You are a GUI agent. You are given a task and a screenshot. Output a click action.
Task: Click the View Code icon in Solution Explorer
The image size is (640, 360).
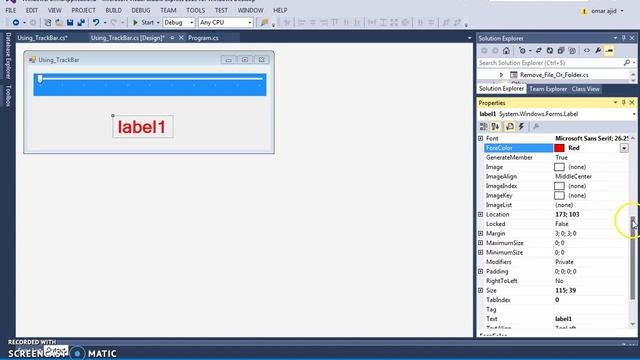587,51
